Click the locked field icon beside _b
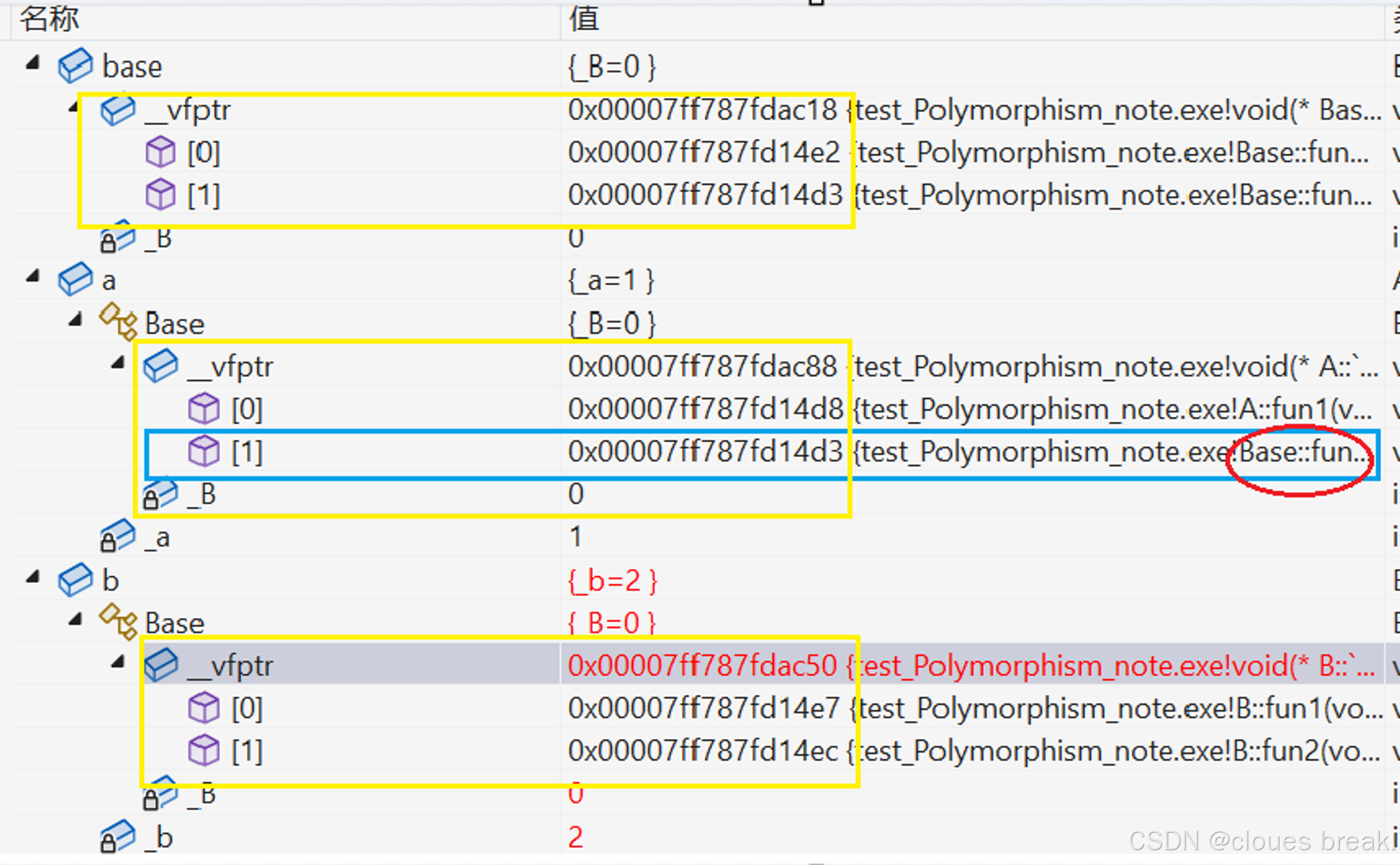The height and width of the screenshot is (865, 1400). (117, 837)
